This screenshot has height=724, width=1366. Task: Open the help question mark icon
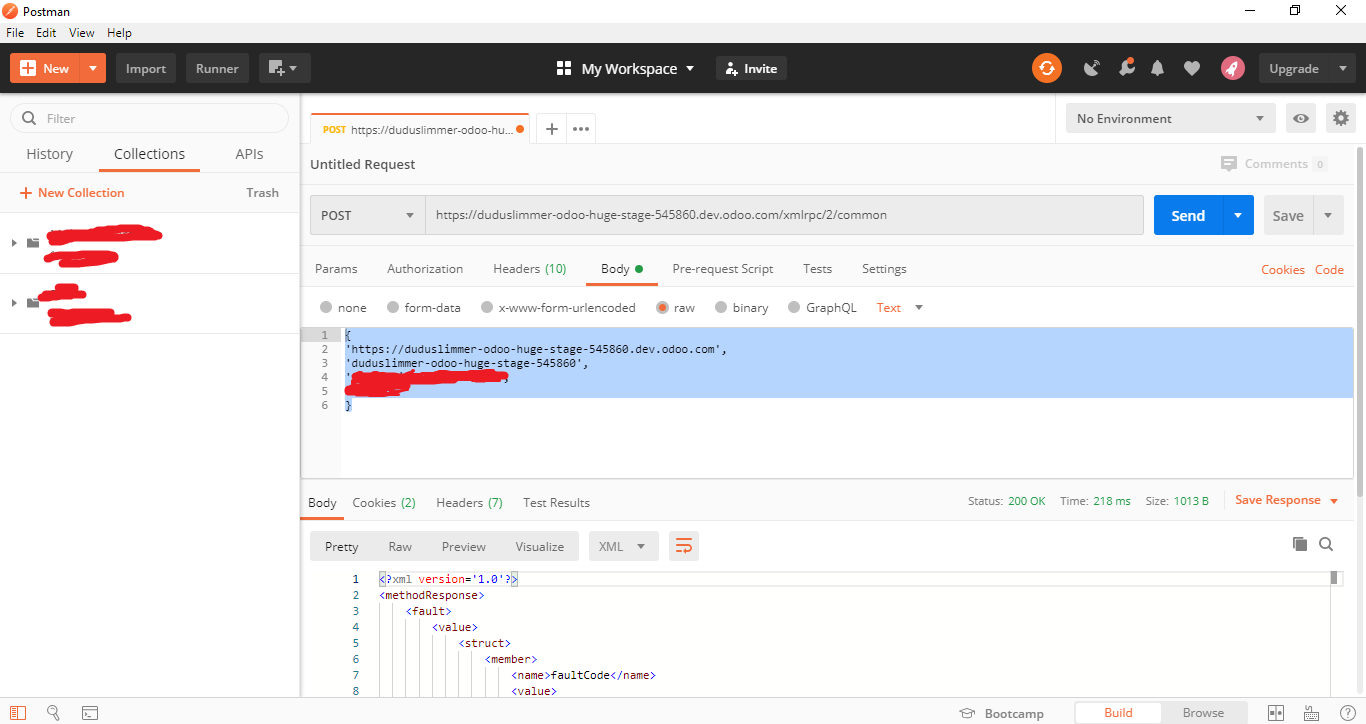pos(1347,713)
